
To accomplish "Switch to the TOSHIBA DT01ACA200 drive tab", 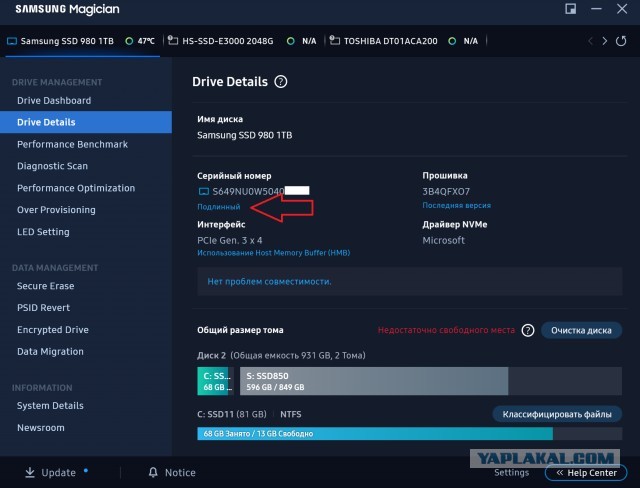I will (405, 41).
